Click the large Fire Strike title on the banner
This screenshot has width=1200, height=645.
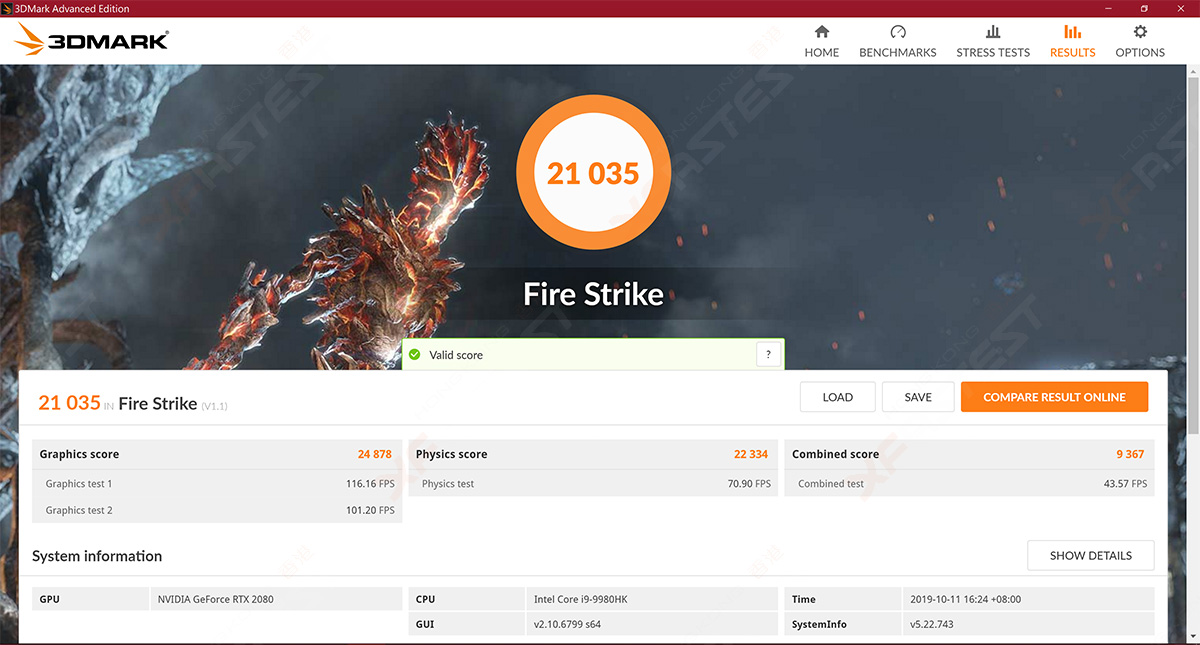click(593, 294)
